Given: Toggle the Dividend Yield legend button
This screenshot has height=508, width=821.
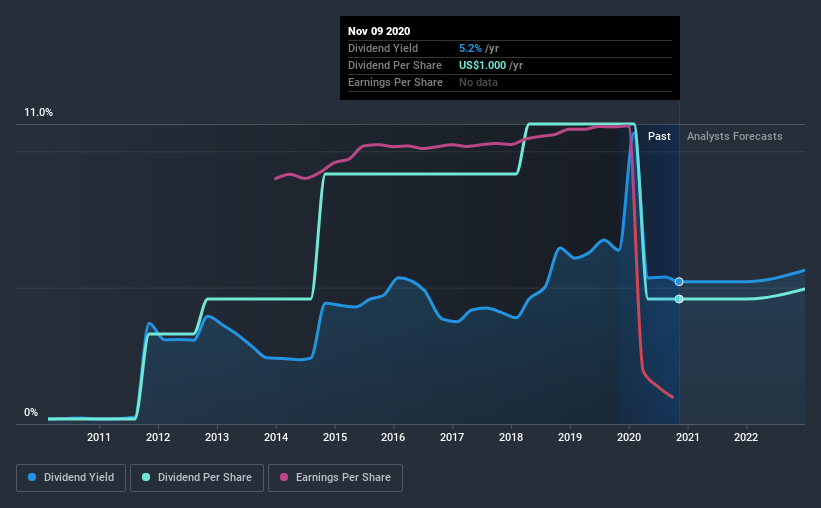Looking at the screenshot, I should coord(71,478).
